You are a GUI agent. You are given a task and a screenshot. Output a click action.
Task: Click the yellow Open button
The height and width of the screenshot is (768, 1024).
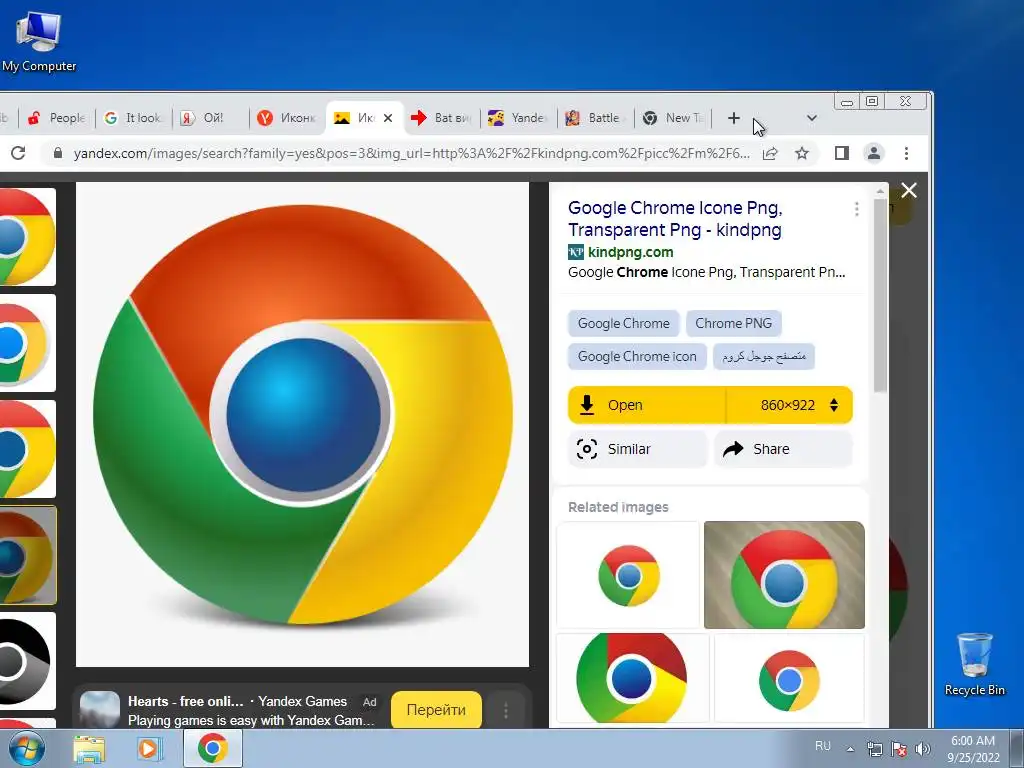pyautogui.click(x=647, y=405)
